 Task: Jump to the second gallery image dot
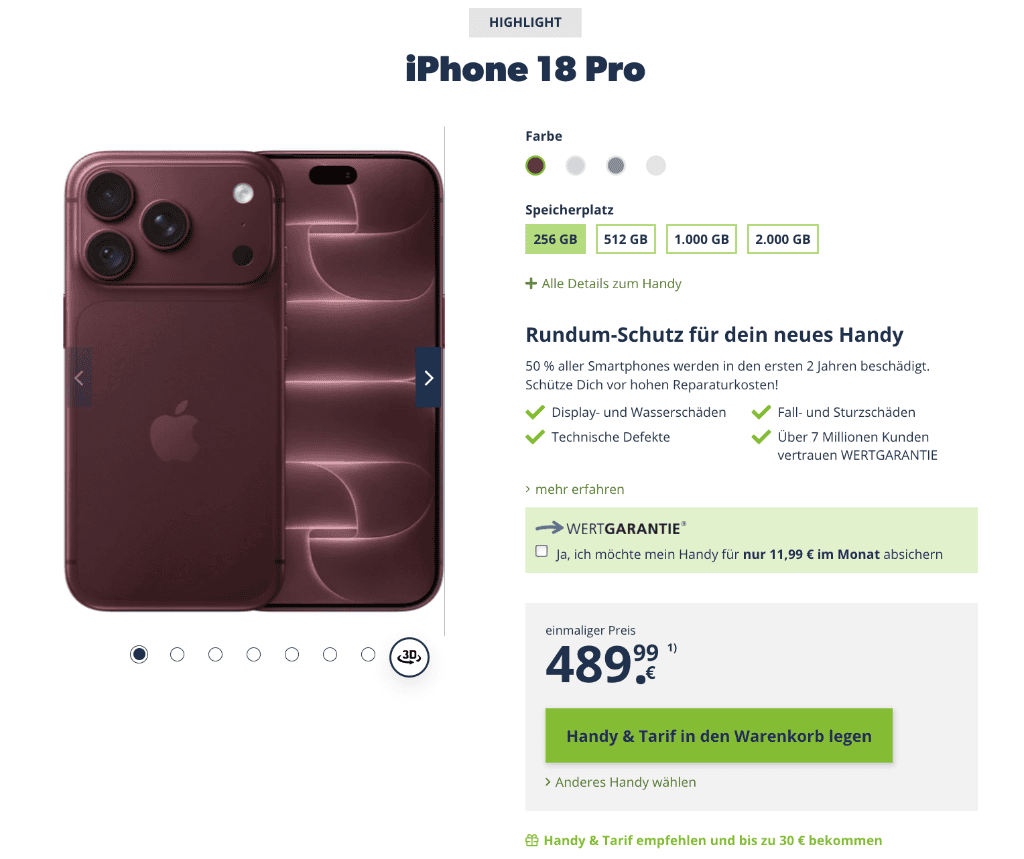tap(177, 655)
